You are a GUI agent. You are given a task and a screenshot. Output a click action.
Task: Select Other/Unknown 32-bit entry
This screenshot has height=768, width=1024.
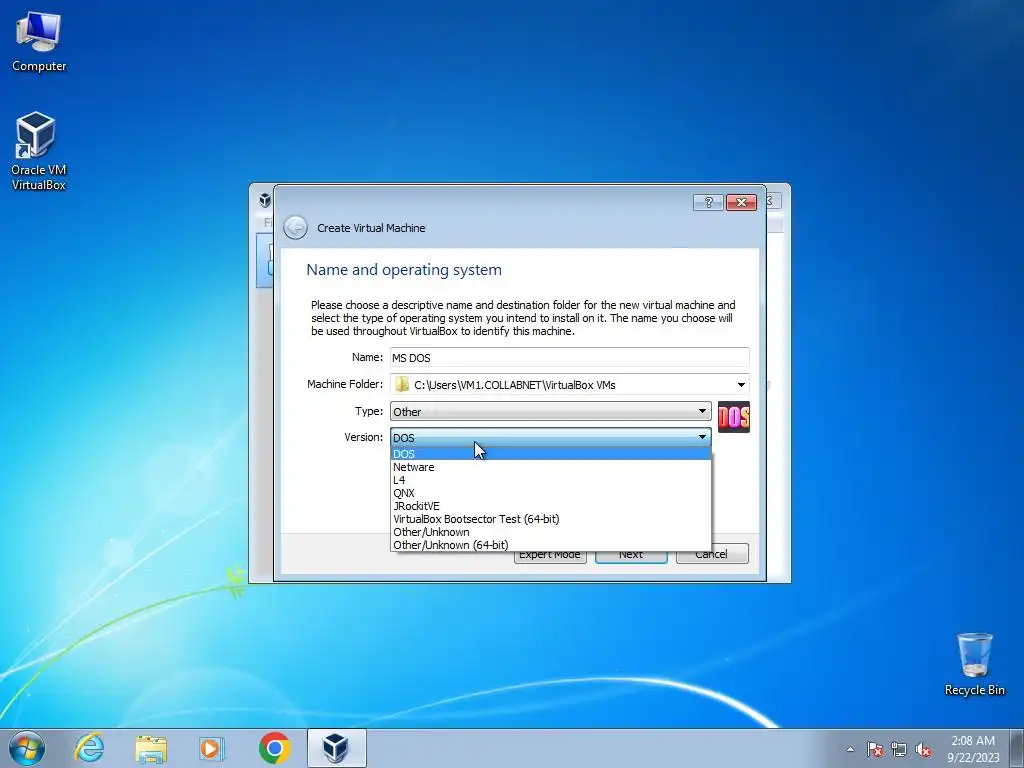(551, 532)
